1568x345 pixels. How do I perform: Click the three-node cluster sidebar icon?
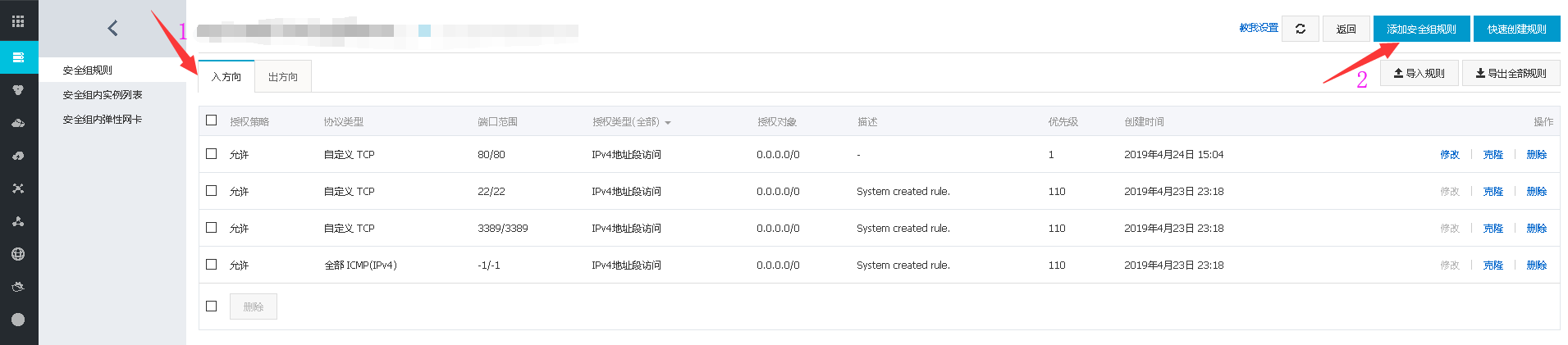coord(18,221)
